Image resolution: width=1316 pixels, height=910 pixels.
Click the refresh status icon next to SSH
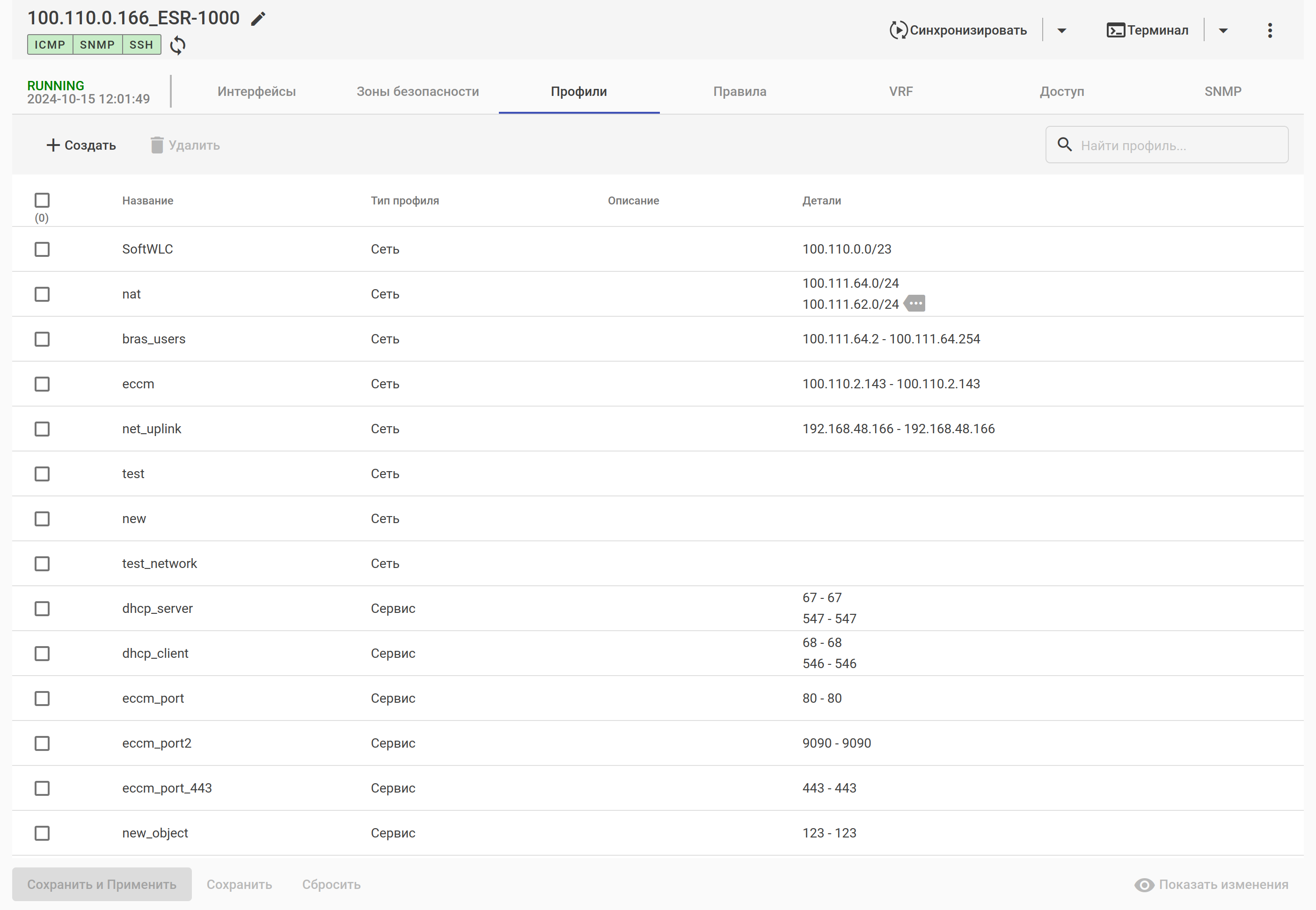178,45
